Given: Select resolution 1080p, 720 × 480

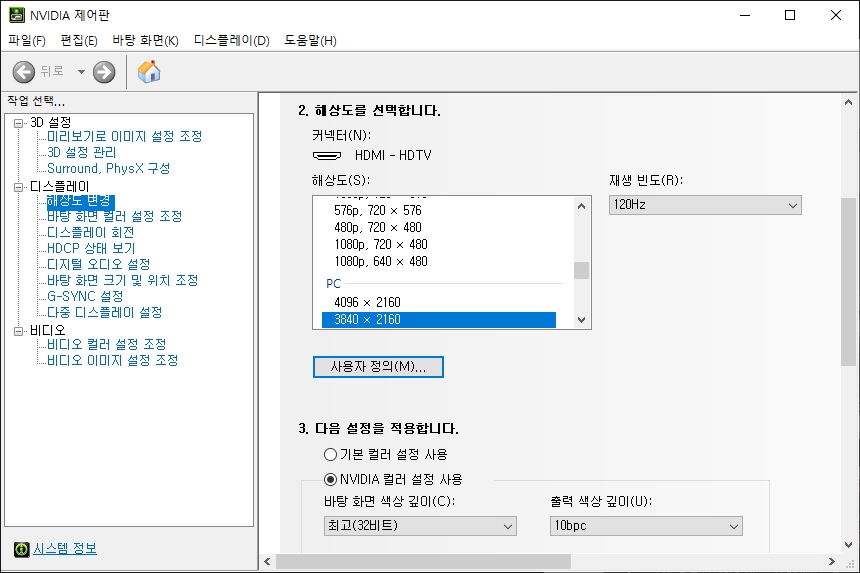Looking at the screenshot, I should [381, 245].
